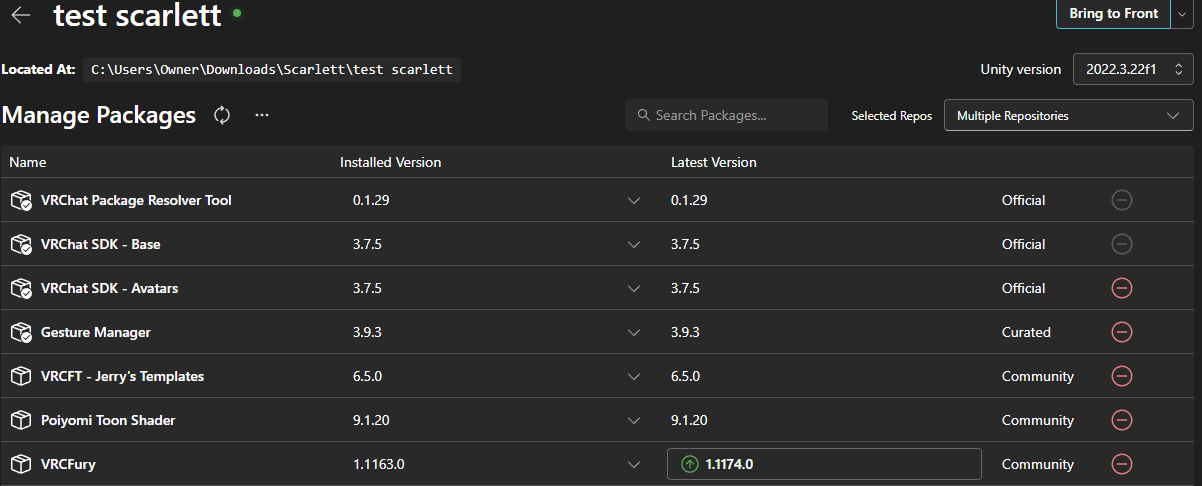This screenshot has width=1202, height=486.
Task: Expand installed version dropdown for VRCFury
Action: [x=634, y=465]
